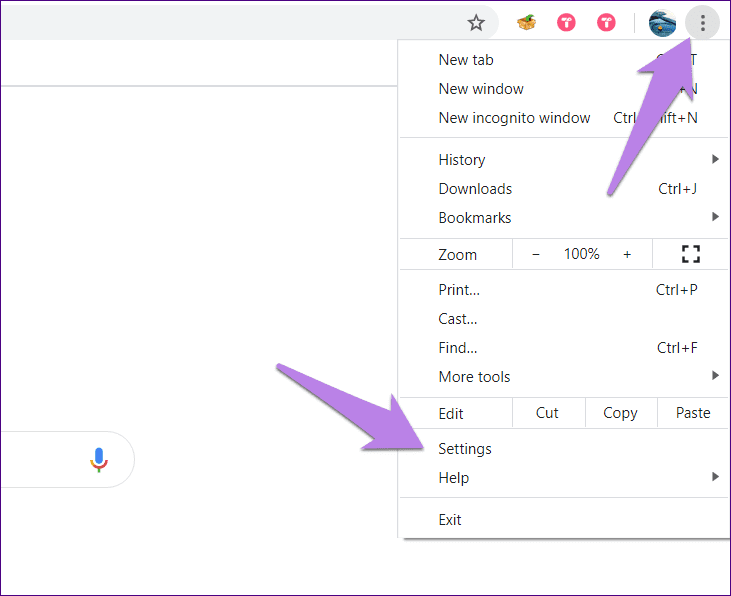Open the profile avatar picture
The height and width of the screenshot is (596, 731).
662,22
